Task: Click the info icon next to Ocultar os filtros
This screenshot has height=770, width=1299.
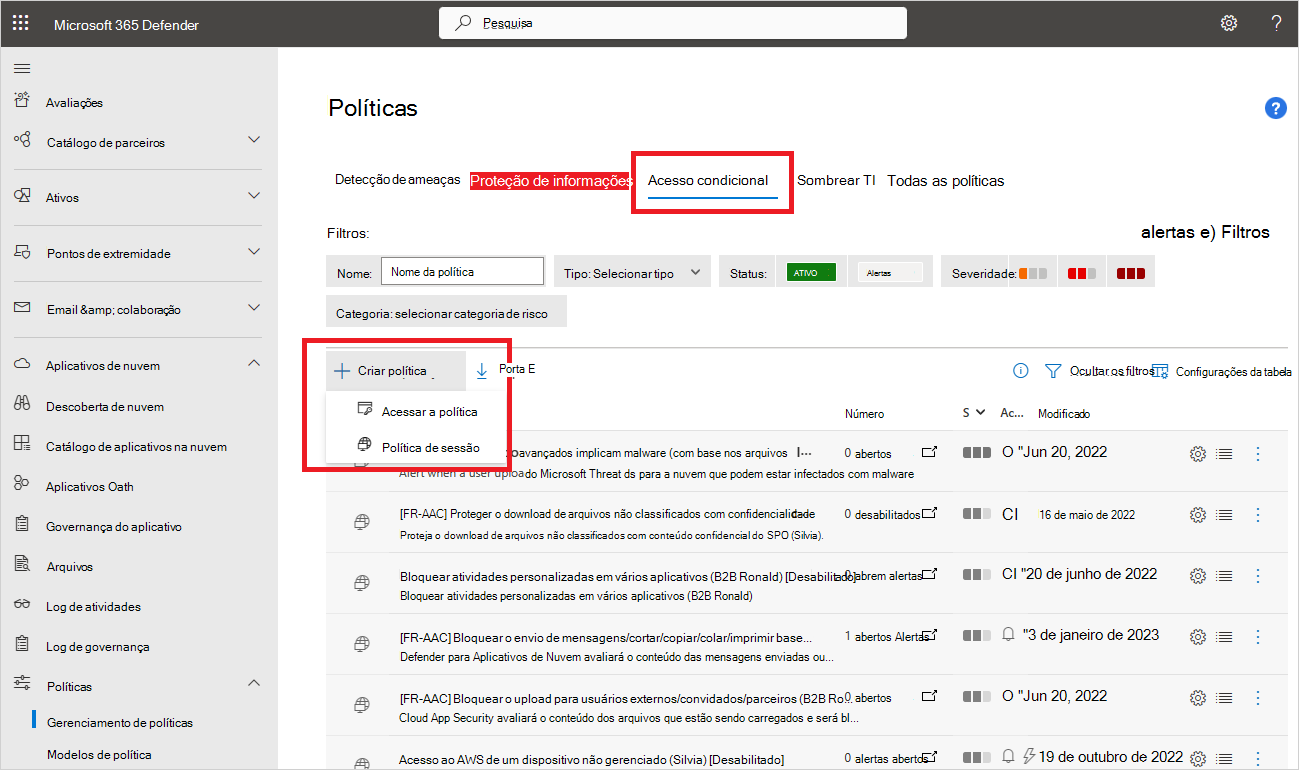Action: (1020, 371)
